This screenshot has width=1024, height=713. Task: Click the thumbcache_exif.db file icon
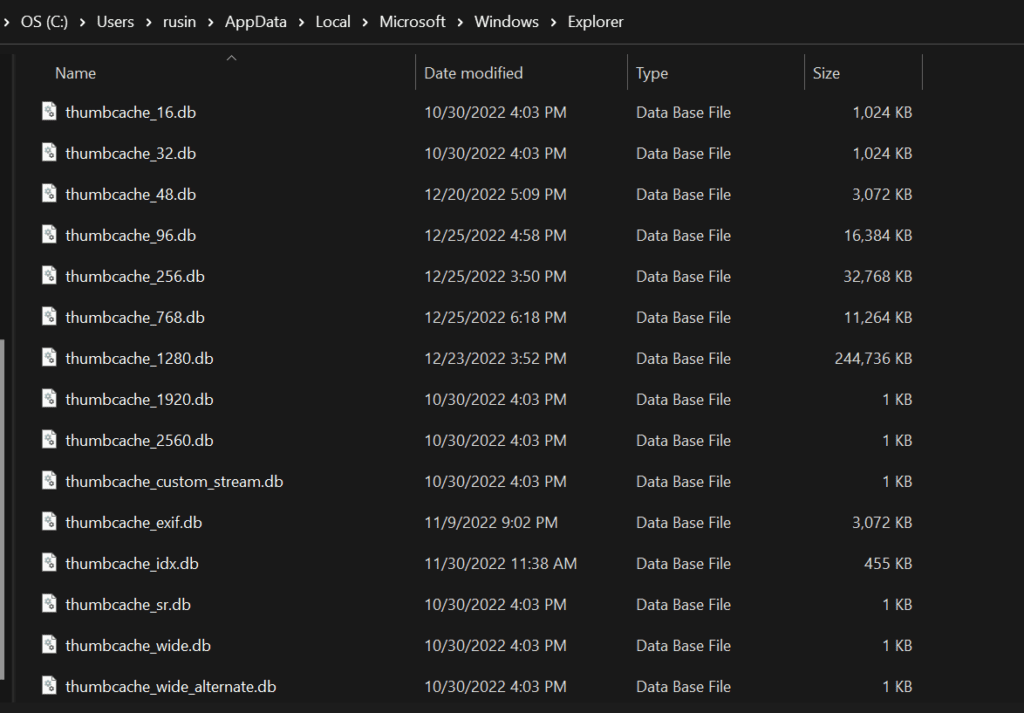coord(50,522)
